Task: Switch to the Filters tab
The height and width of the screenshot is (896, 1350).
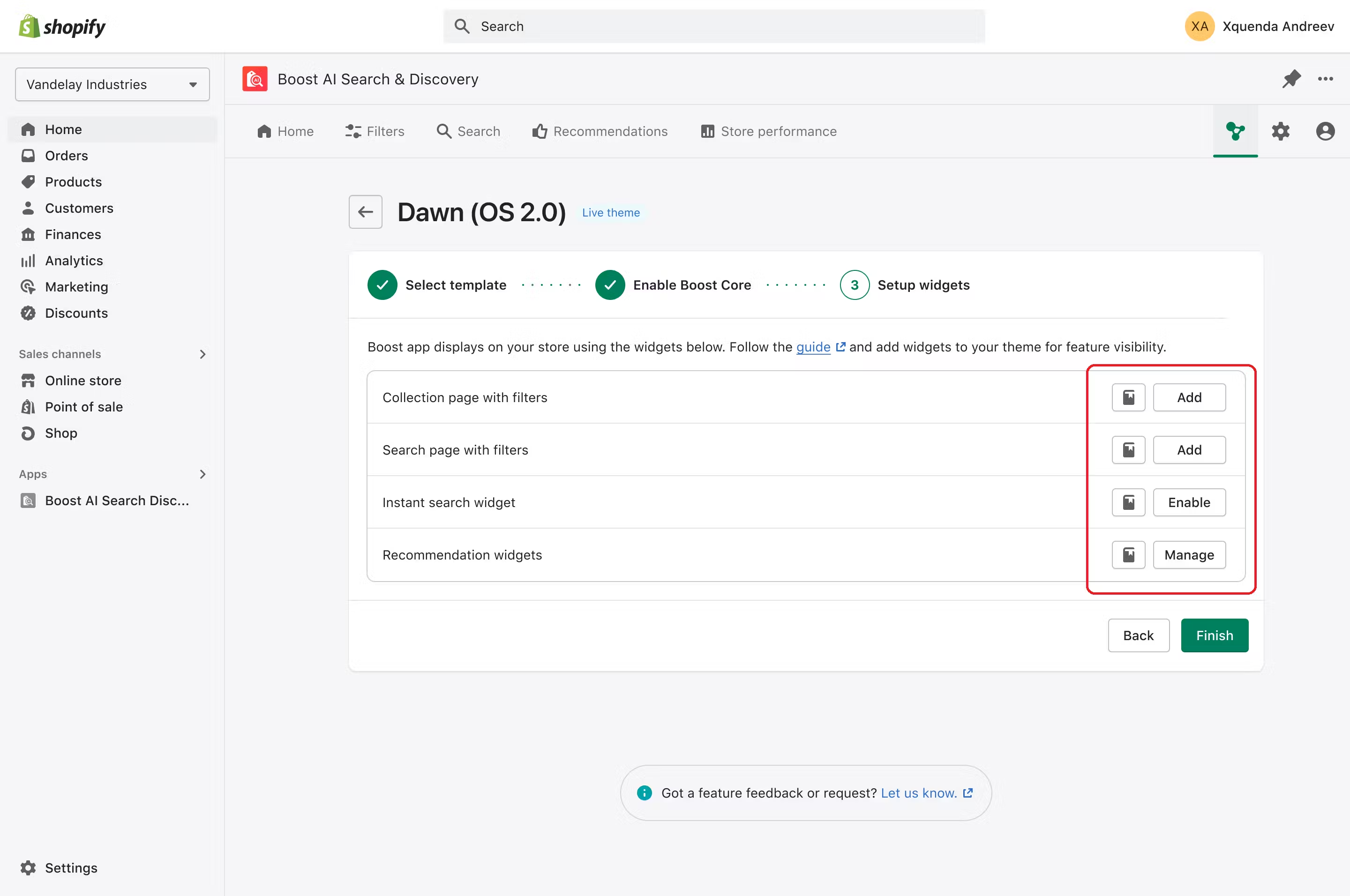Action: click(375, 131)
